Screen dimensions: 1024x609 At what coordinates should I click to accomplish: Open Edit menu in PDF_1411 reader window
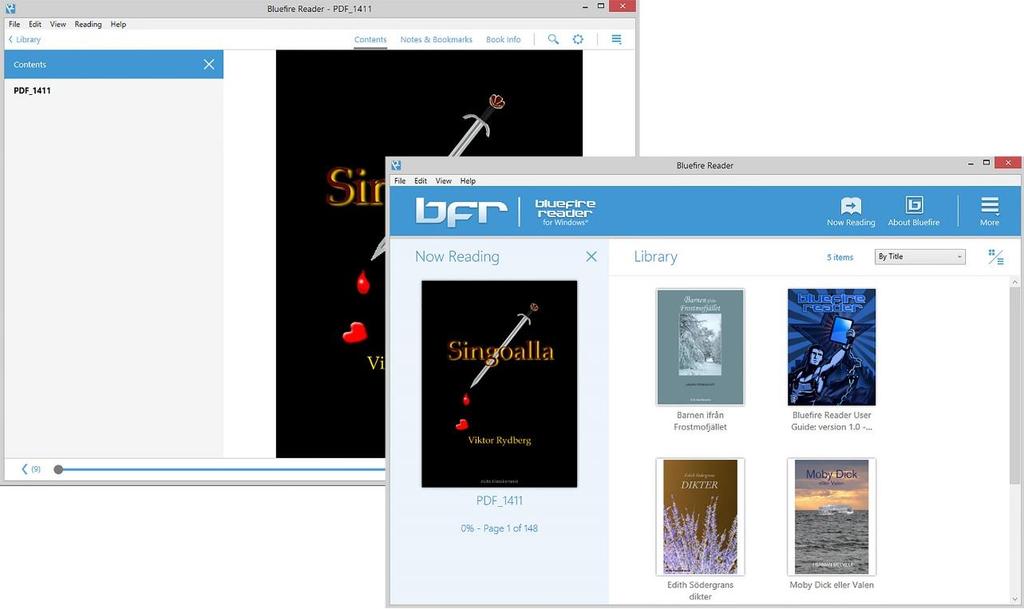click(35, 24)
